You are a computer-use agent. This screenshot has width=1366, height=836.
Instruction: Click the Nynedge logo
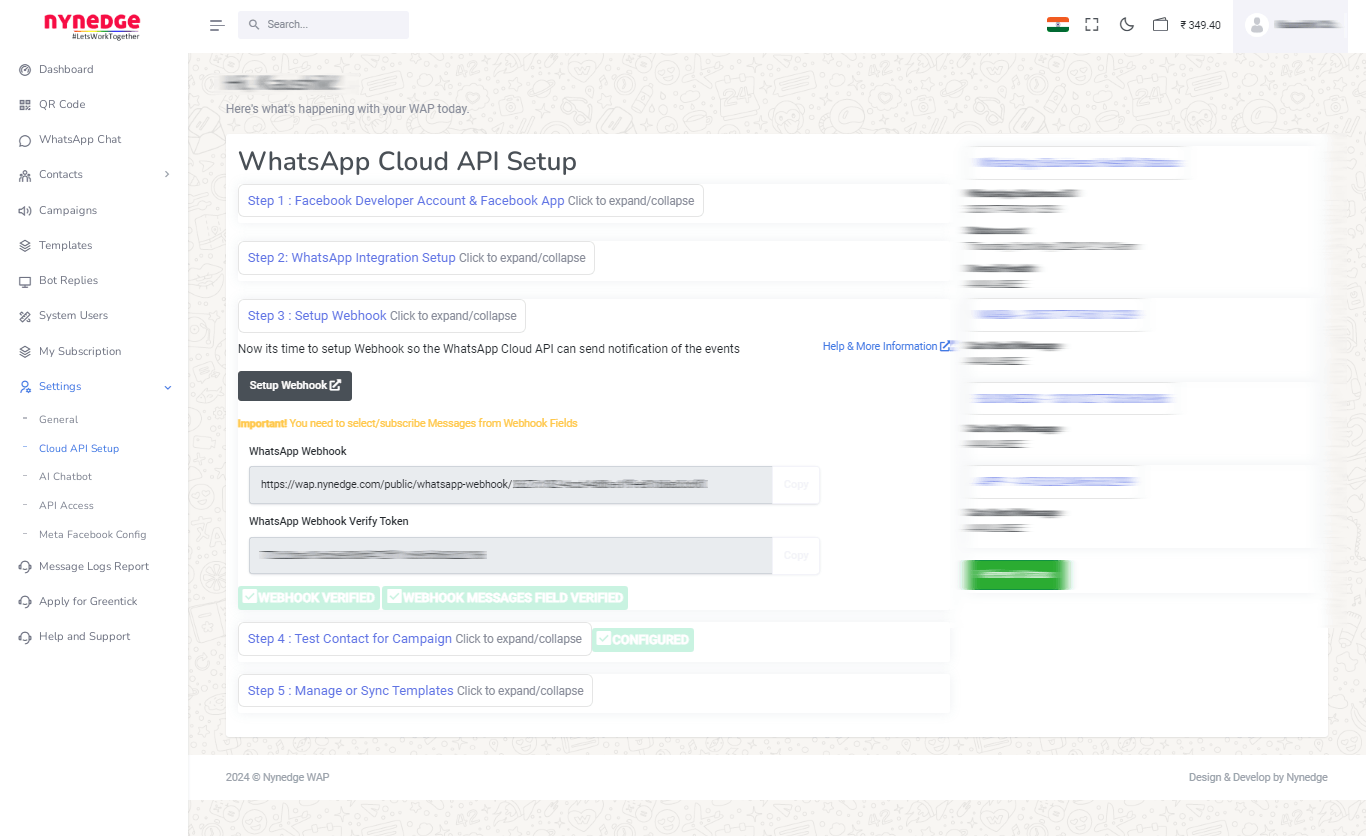92,25
